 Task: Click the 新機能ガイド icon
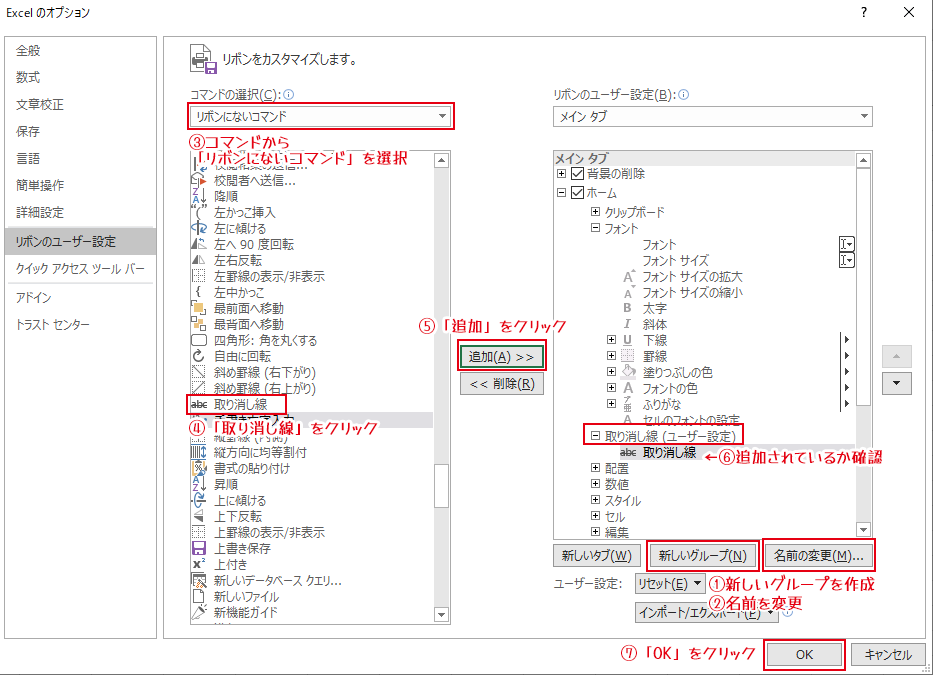tap(199, 612)
